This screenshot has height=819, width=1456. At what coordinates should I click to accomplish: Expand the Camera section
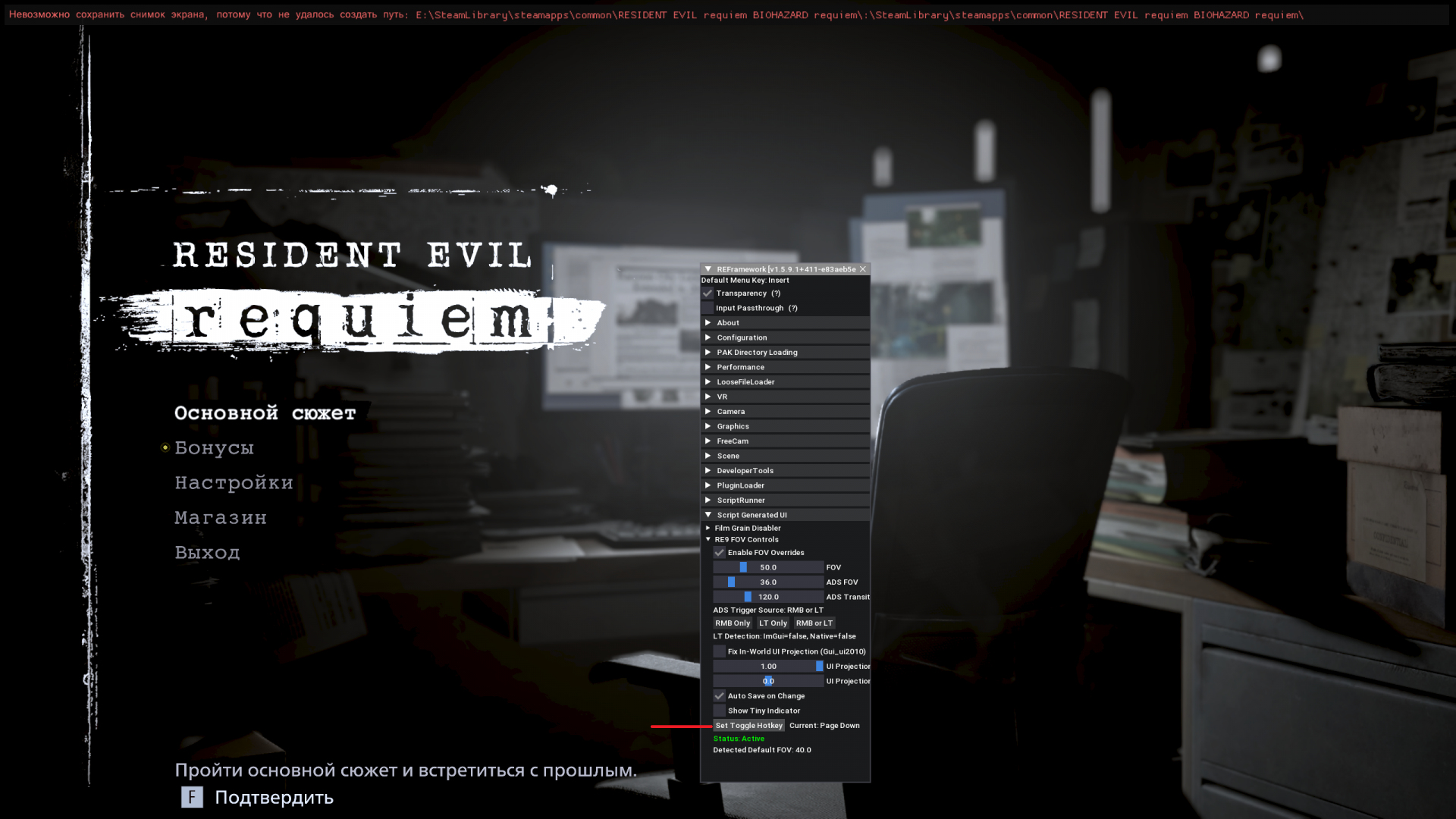730,412
